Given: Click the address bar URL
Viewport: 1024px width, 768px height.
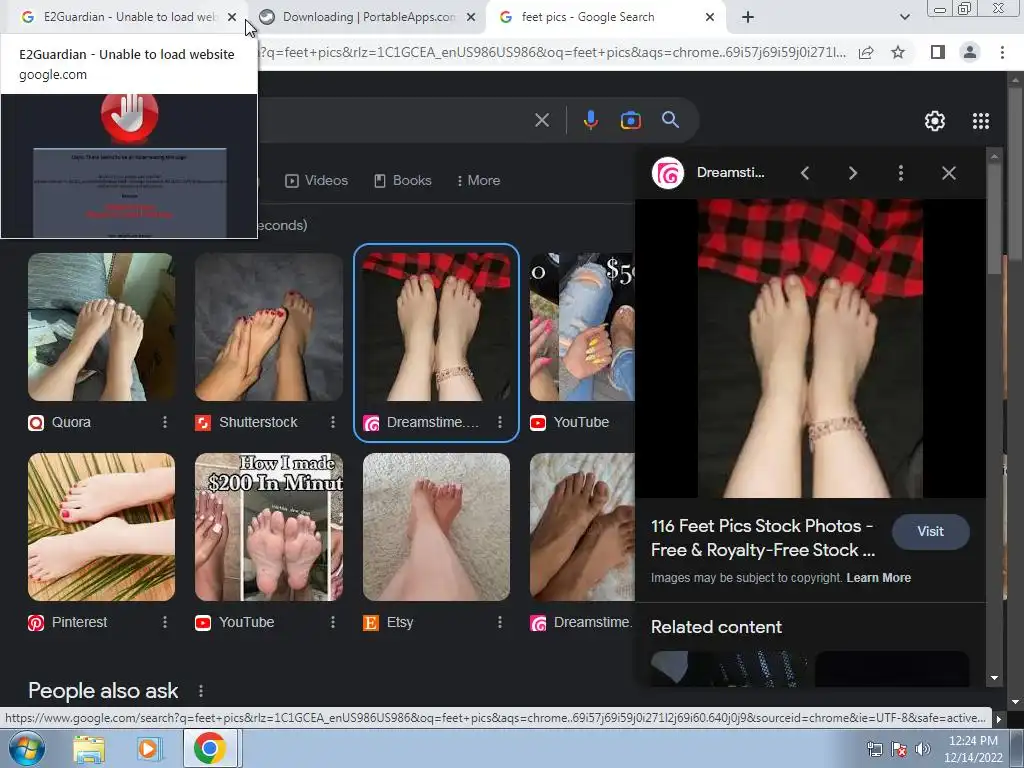Looking at the screenshot, I should 552,52.
